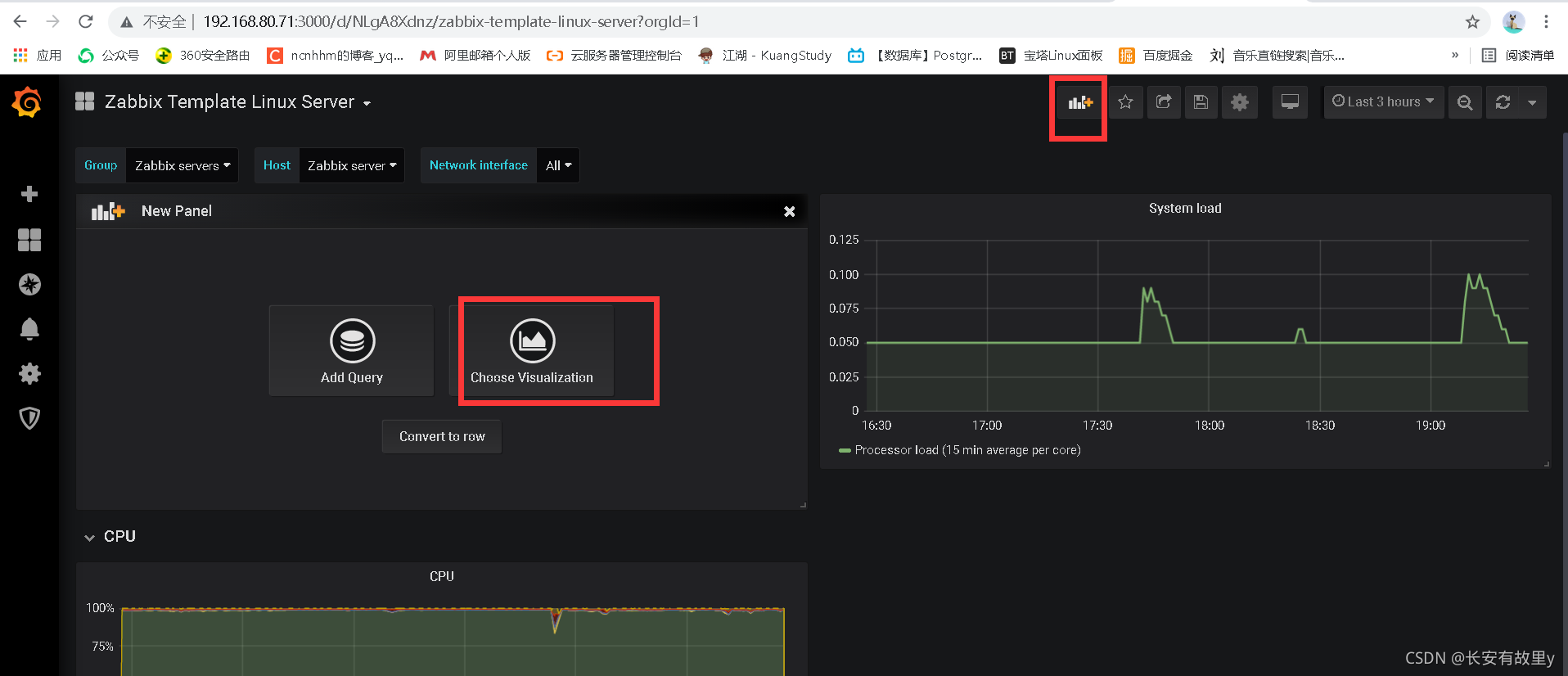The height and width of the screenshot is (676, 1568).
Task: Close the New Panel with X
Action: (790, 211)
